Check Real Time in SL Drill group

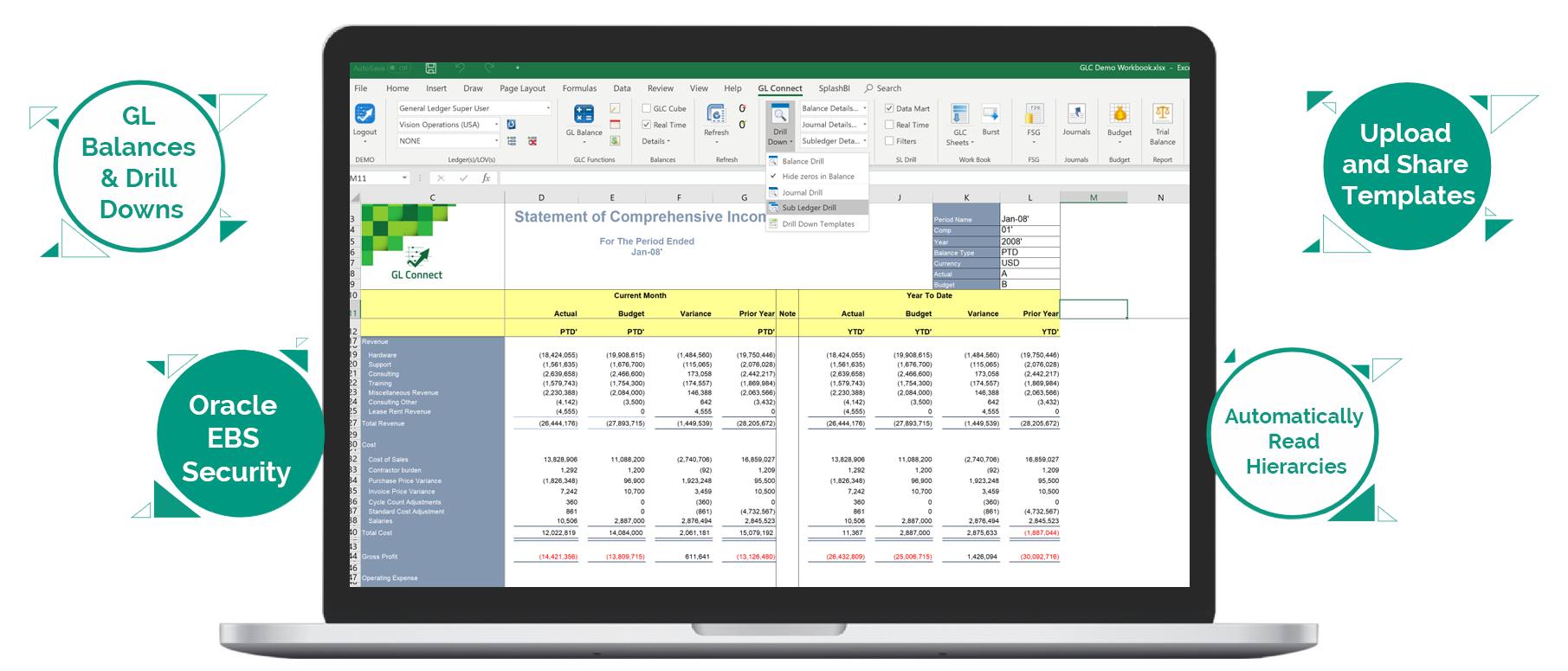889,125
